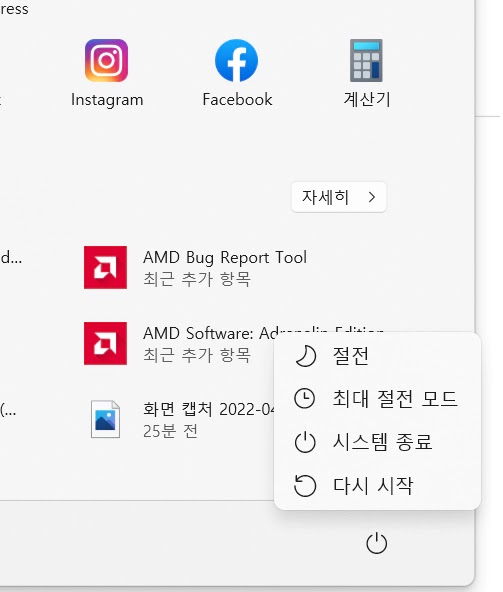Click the 자세히 button
This screenshot has height=592, width=503.
tap(338, 197)
